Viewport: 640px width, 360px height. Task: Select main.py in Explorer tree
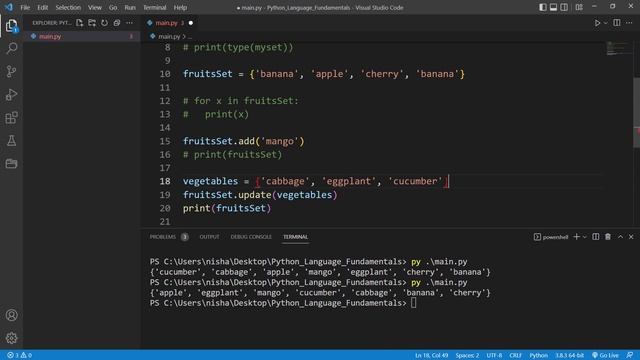coord(82,36)
